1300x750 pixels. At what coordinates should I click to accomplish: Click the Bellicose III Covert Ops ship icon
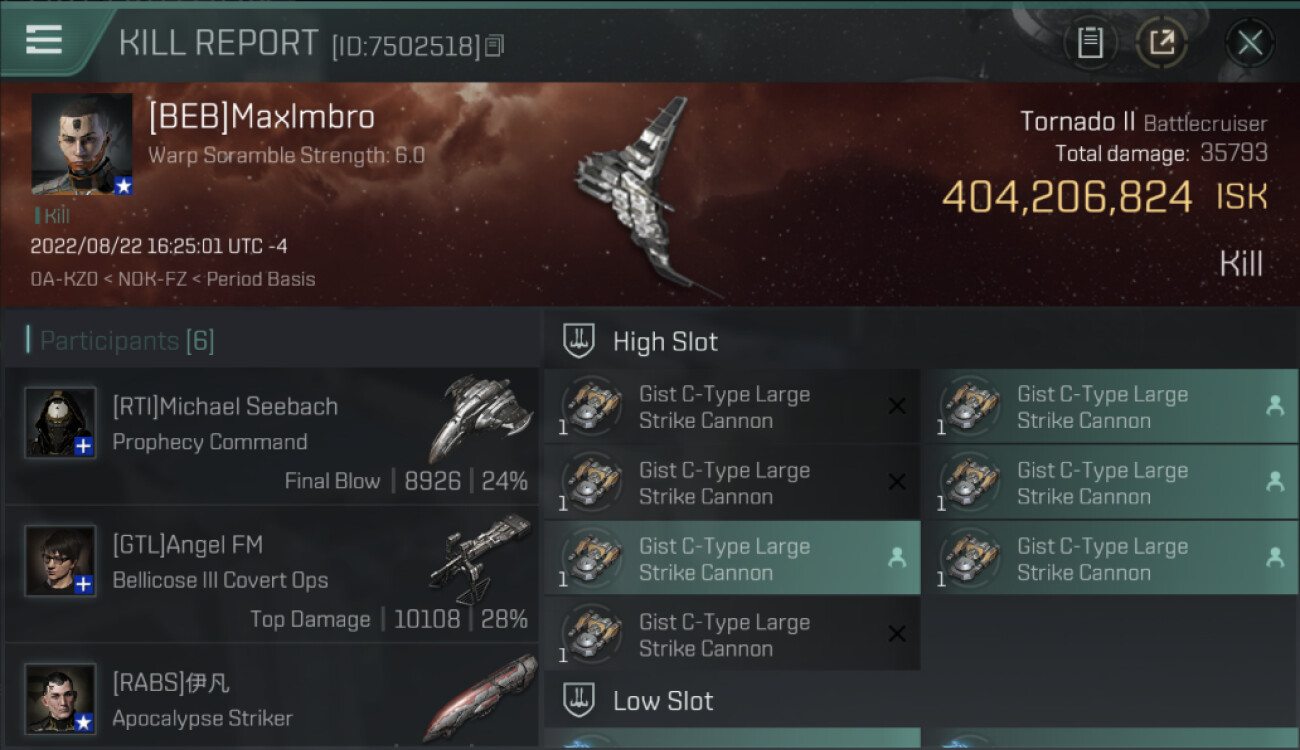pos(480,556)
